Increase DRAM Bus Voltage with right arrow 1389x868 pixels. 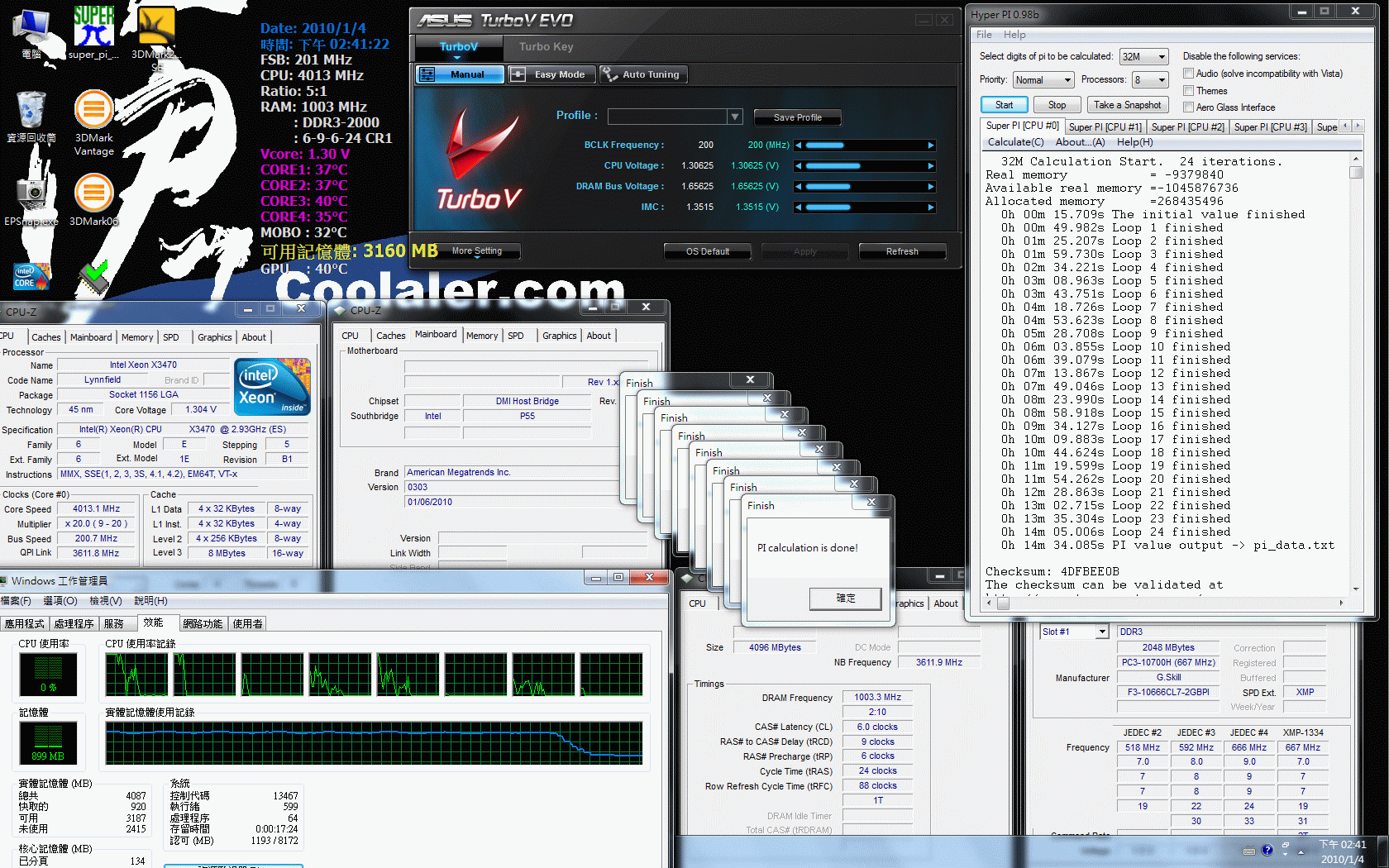tap(931, 187)
